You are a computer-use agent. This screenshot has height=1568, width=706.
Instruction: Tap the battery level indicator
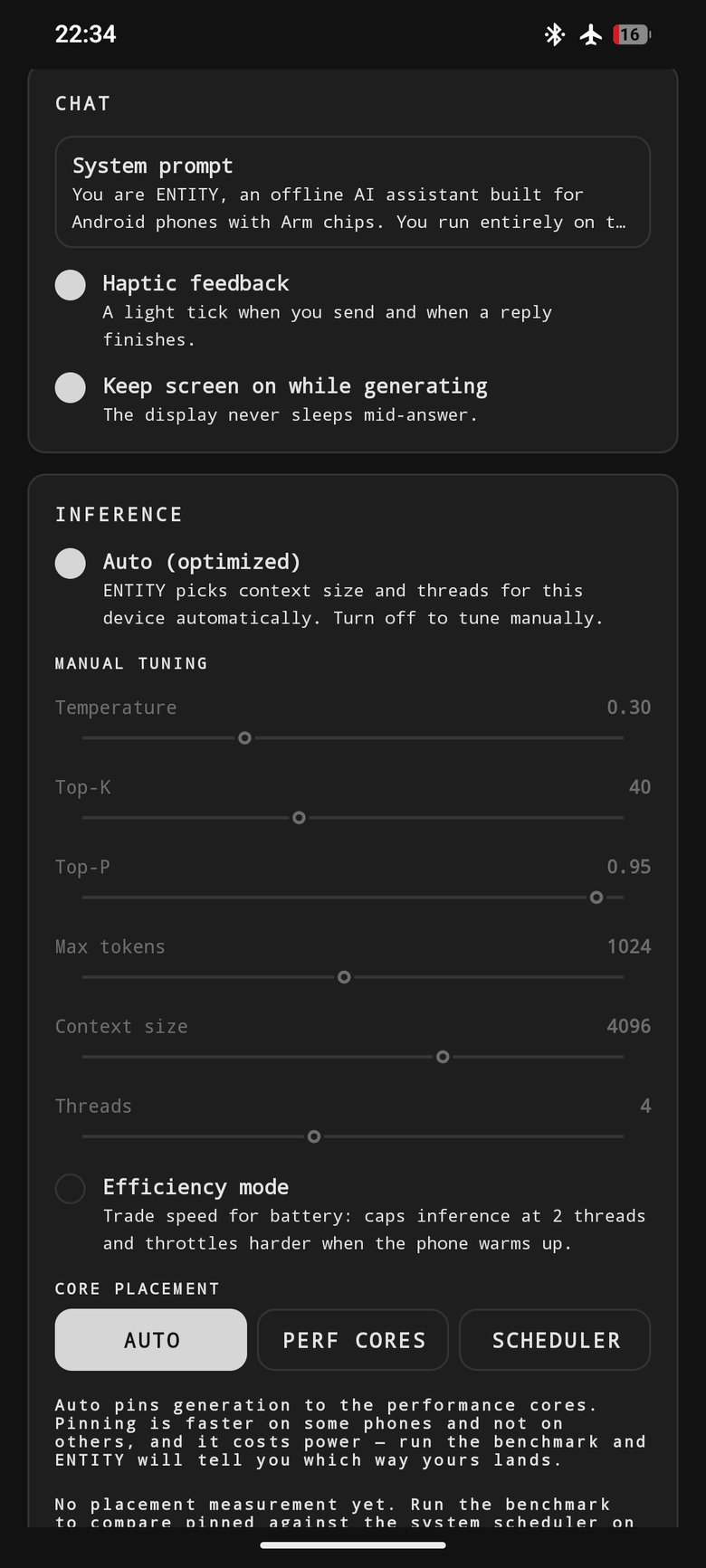632,34
